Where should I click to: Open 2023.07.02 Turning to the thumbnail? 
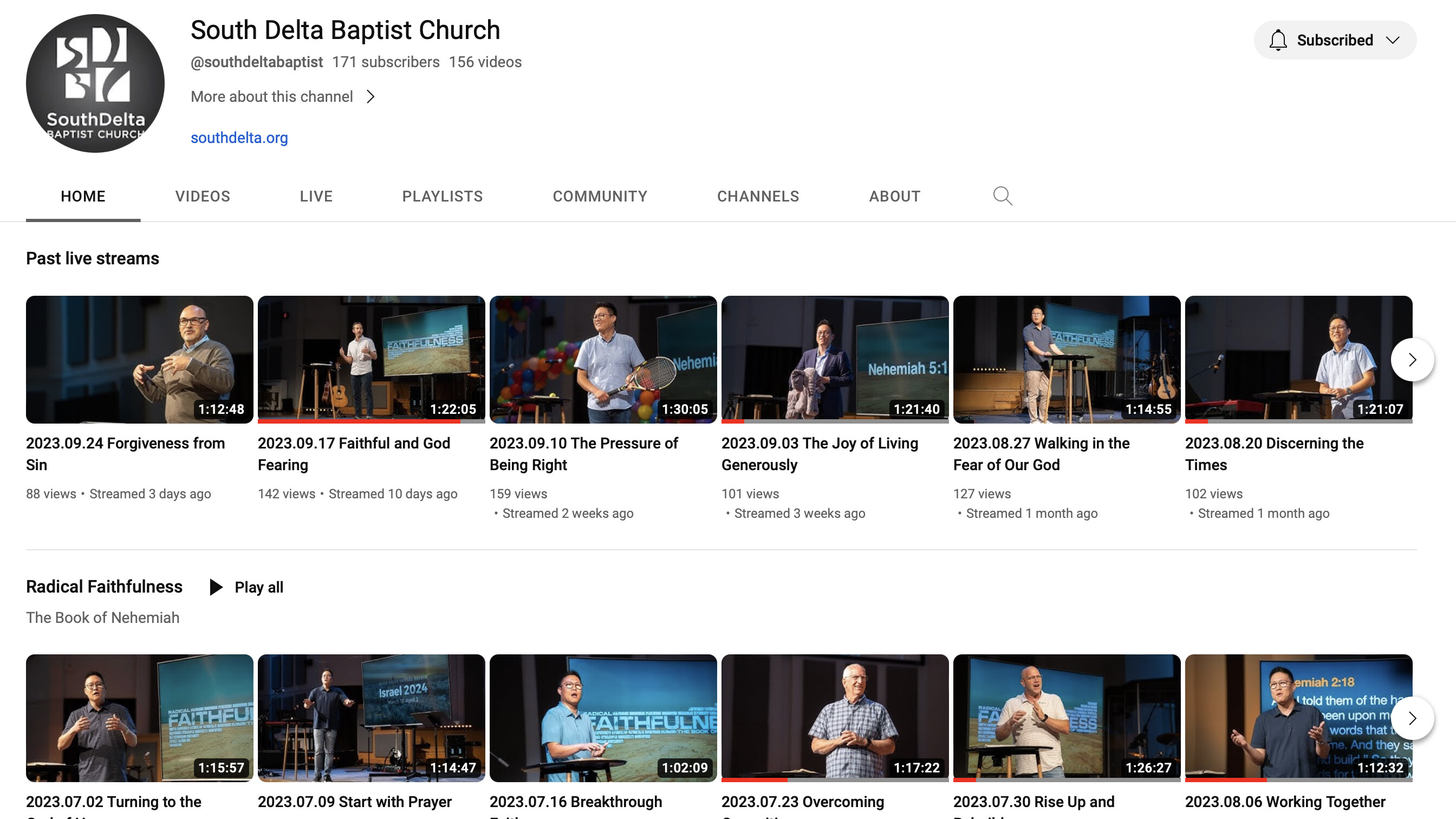pyautogui.click(x=140, y=718)
